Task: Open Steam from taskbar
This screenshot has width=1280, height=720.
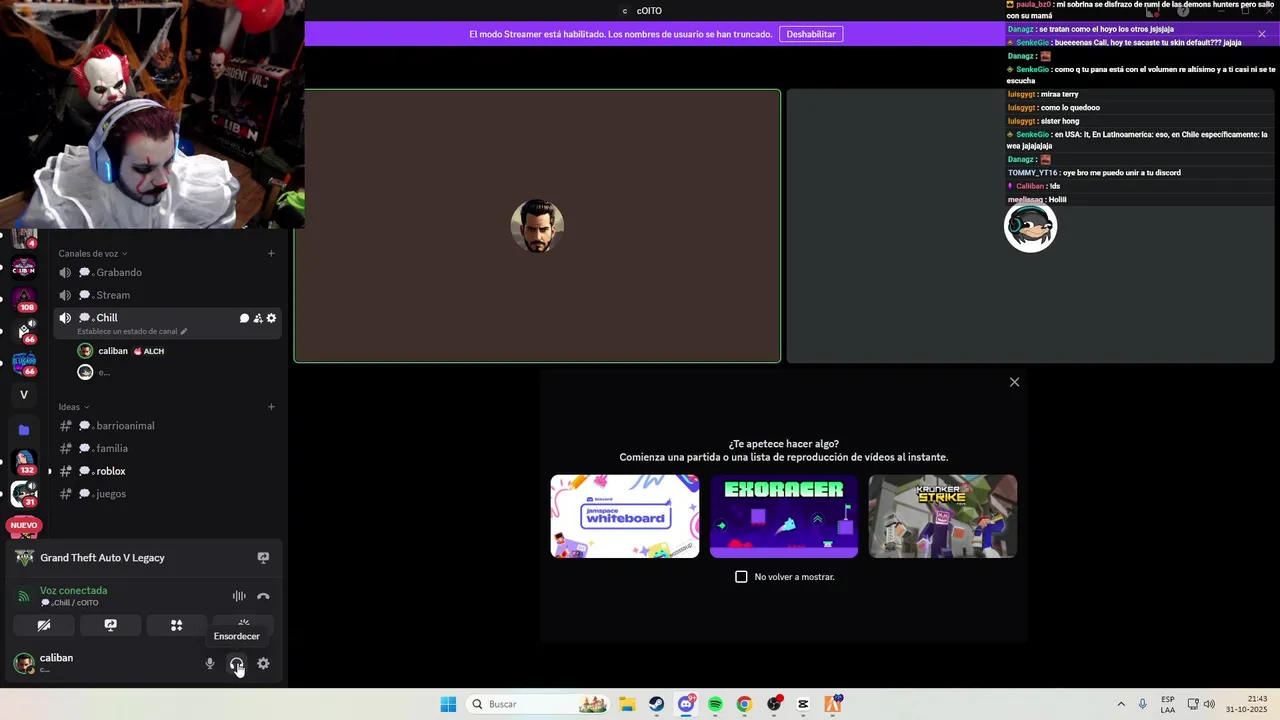Action: 656,704
